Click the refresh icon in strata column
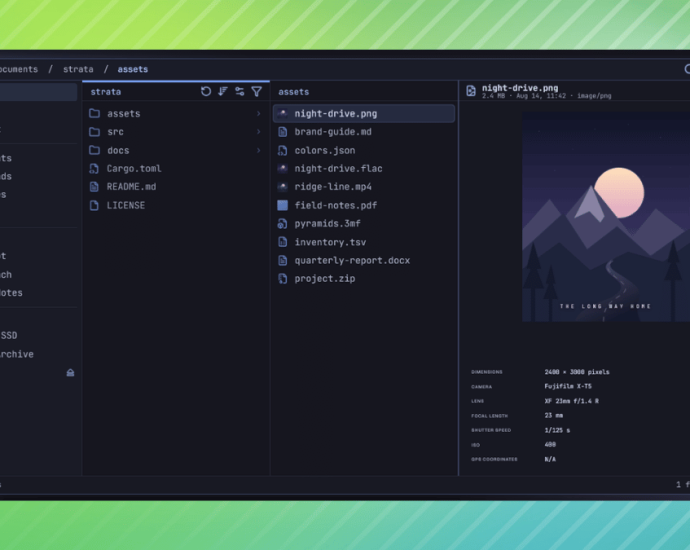The image size is (690, 550). coord(206,92)
